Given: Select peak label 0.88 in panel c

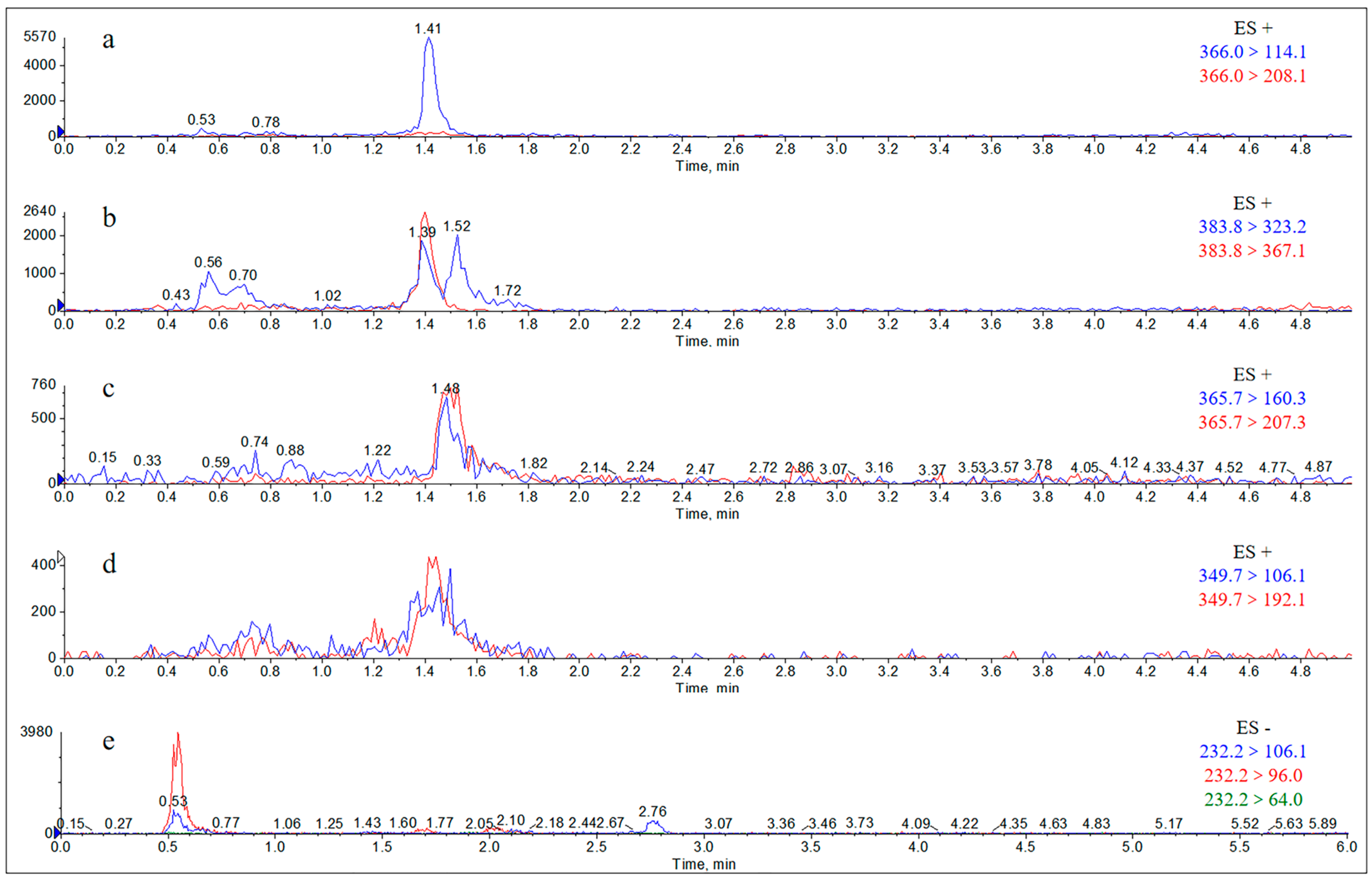Looking at the screenshot, I should pos(290,451).
